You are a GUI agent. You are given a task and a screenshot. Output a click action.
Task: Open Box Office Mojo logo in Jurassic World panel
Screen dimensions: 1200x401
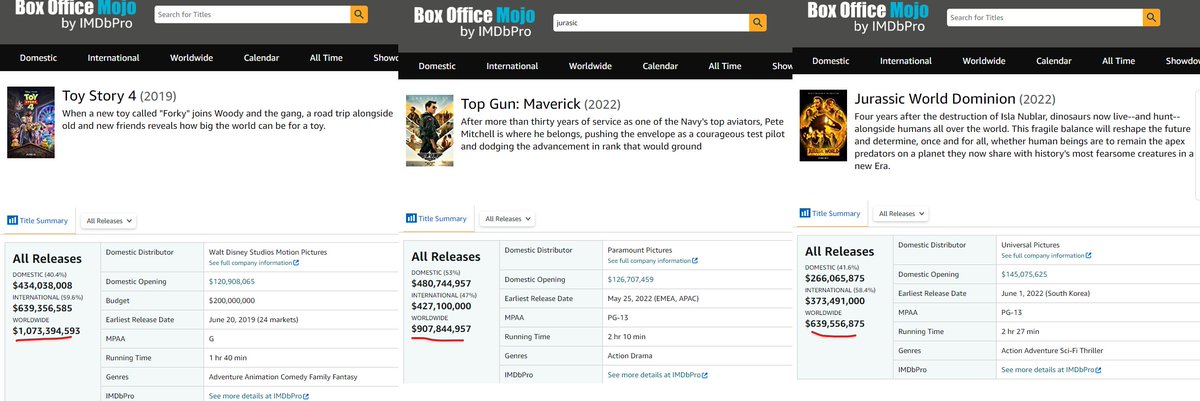point(868,19)
